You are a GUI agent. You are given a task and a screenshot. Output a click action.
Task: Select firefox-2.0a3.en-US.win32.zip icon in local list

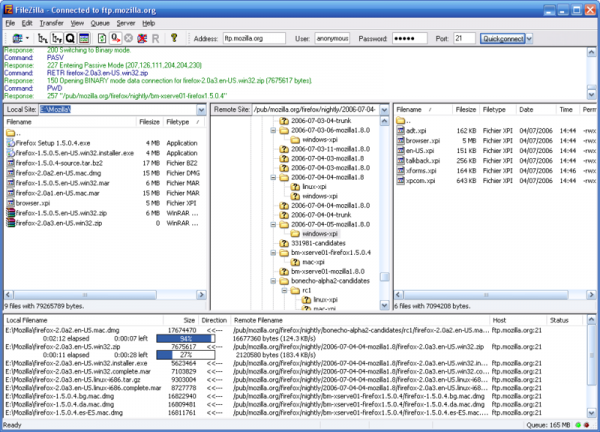11,223
